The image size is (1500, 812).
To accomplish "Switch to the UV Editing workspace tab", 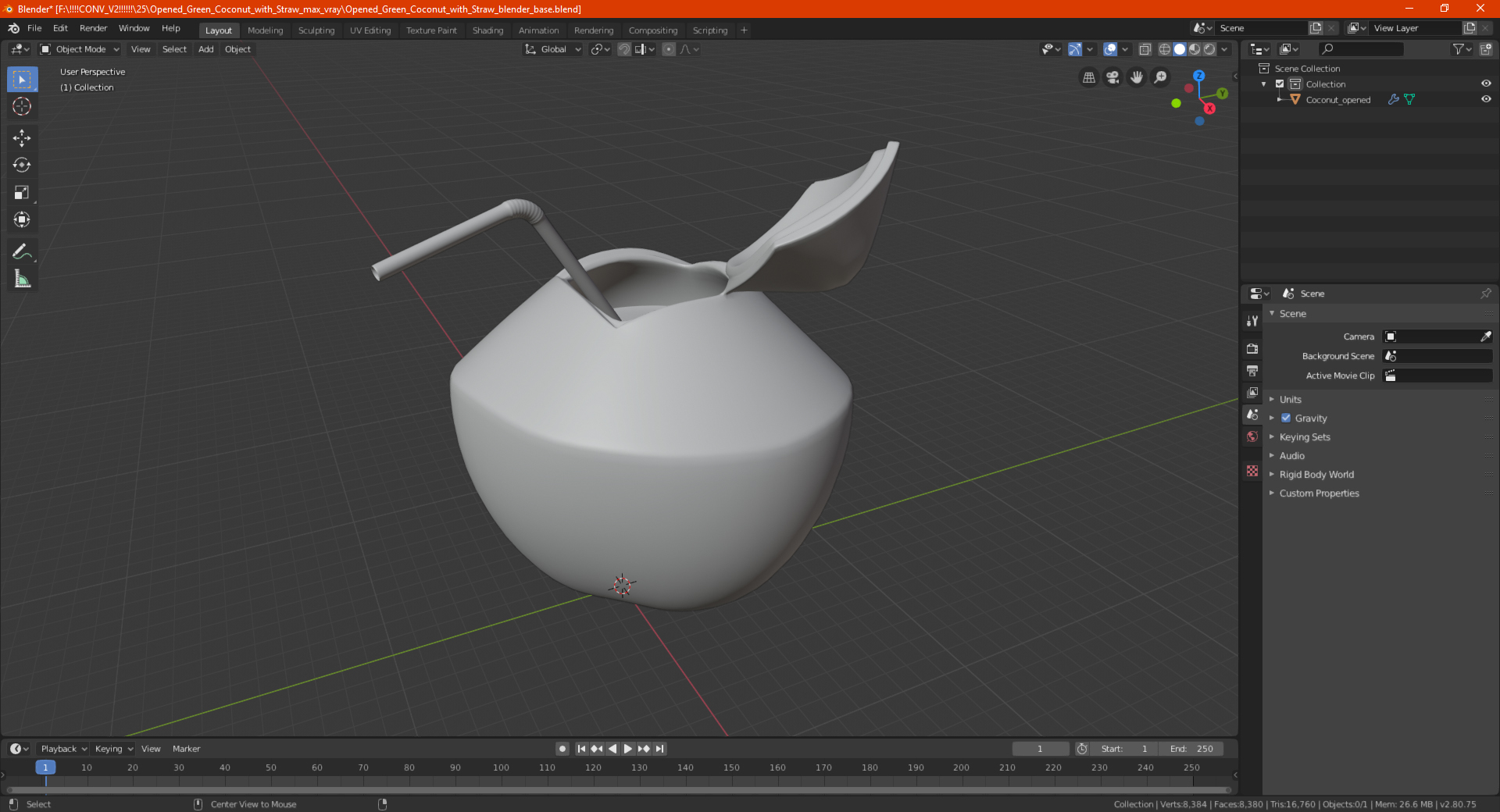I will coord(370,30).
